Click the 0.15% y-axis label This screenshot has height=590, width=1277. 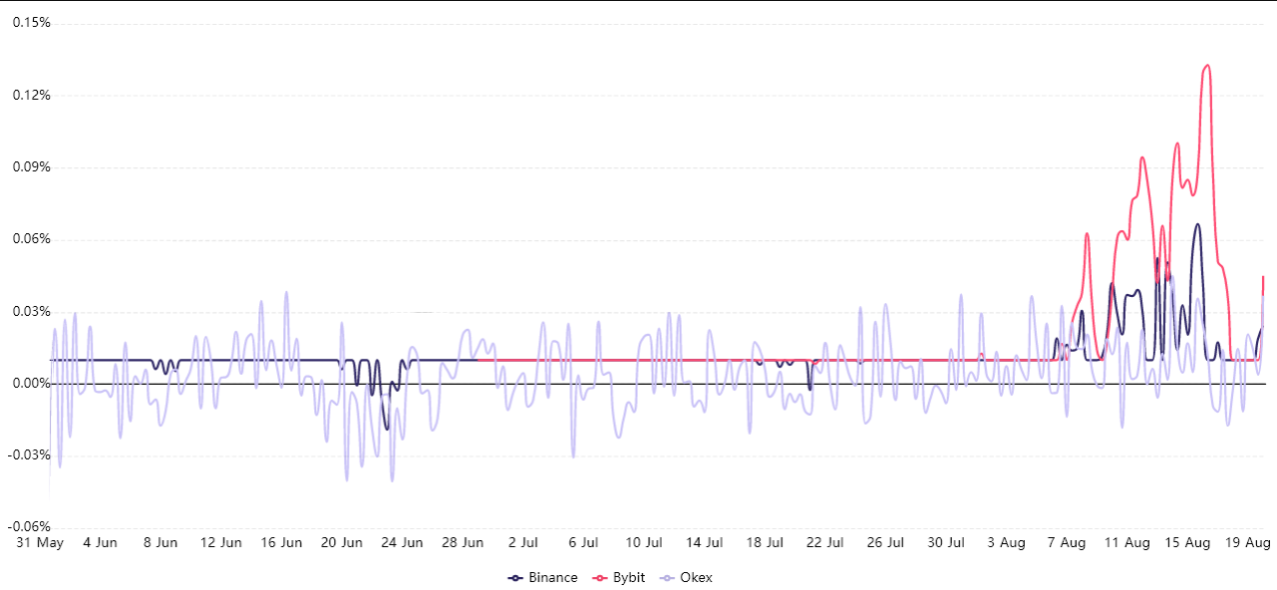pyautogui.click(x=31, y=23)
